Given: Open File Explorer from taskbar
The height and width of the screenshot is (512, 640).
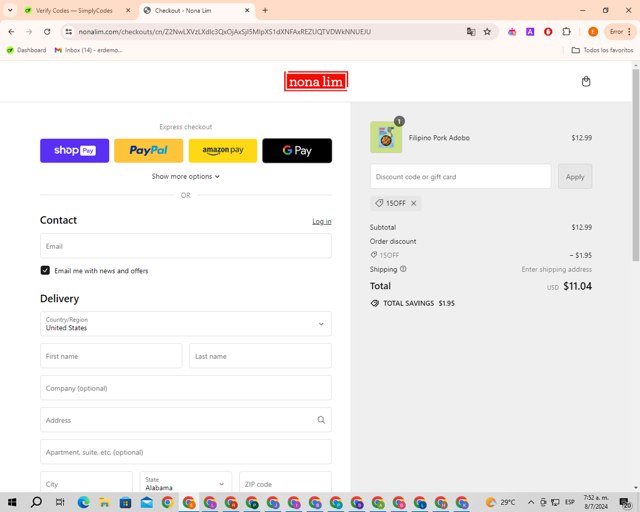Looking at the screenshot, I should 104,502.
